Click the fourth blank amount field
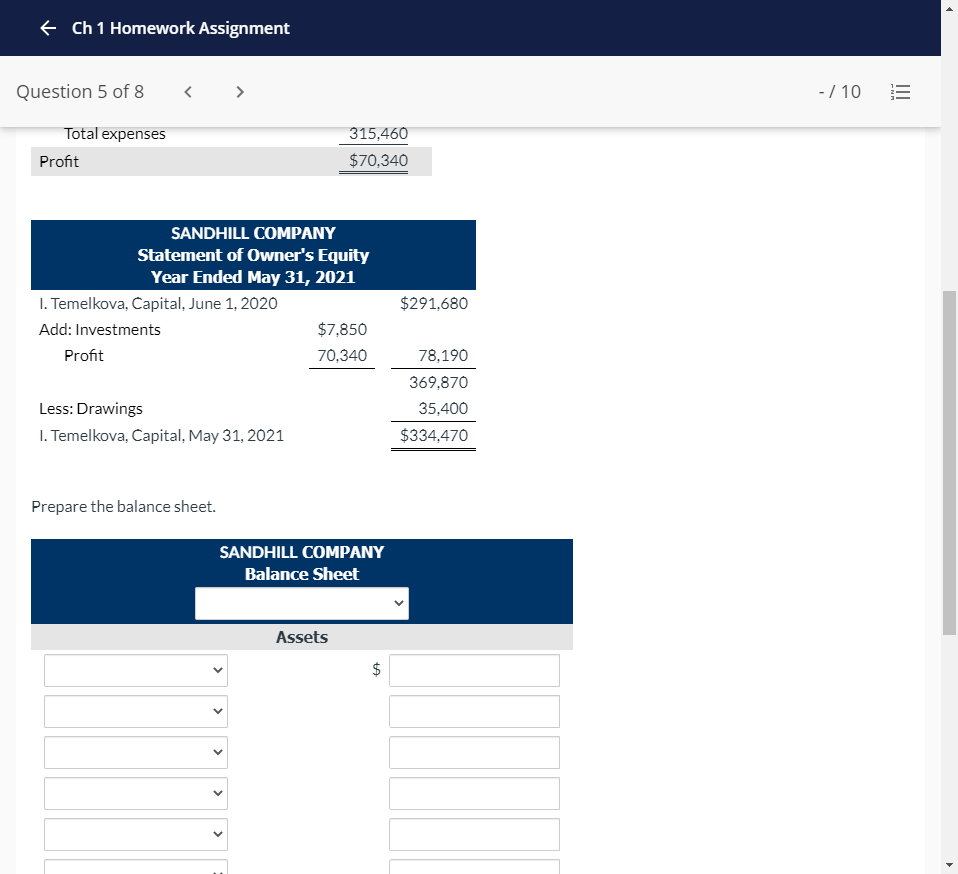 (474, 793)
